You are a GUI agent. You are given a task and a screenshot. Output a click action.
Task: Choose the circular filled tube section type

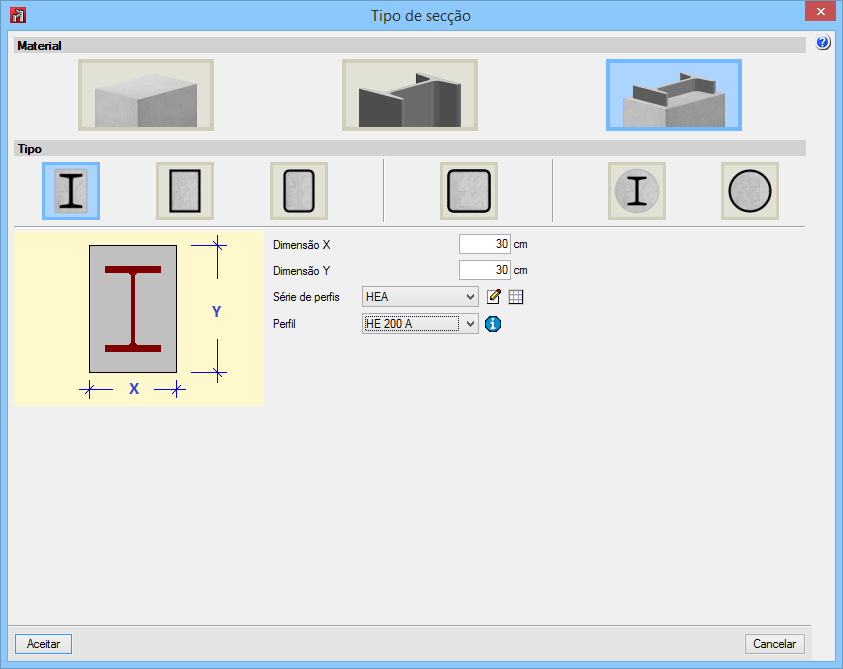tap(750, 190)
